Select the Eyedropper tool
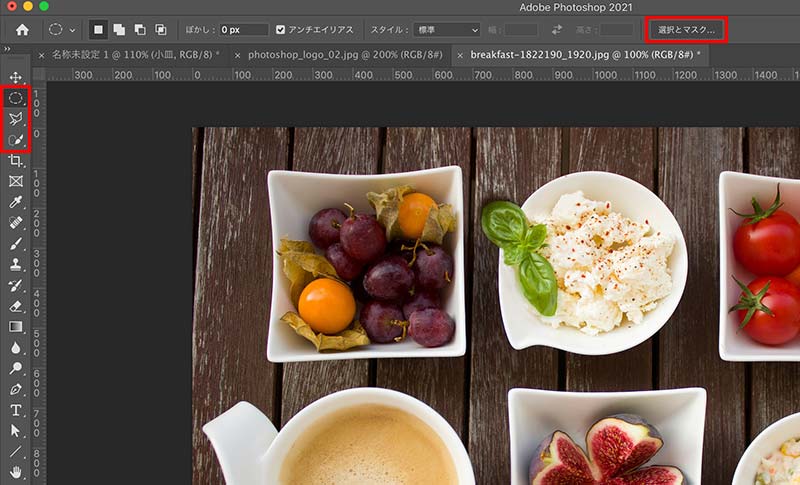800x485 pixels. [x=15, y=202]
